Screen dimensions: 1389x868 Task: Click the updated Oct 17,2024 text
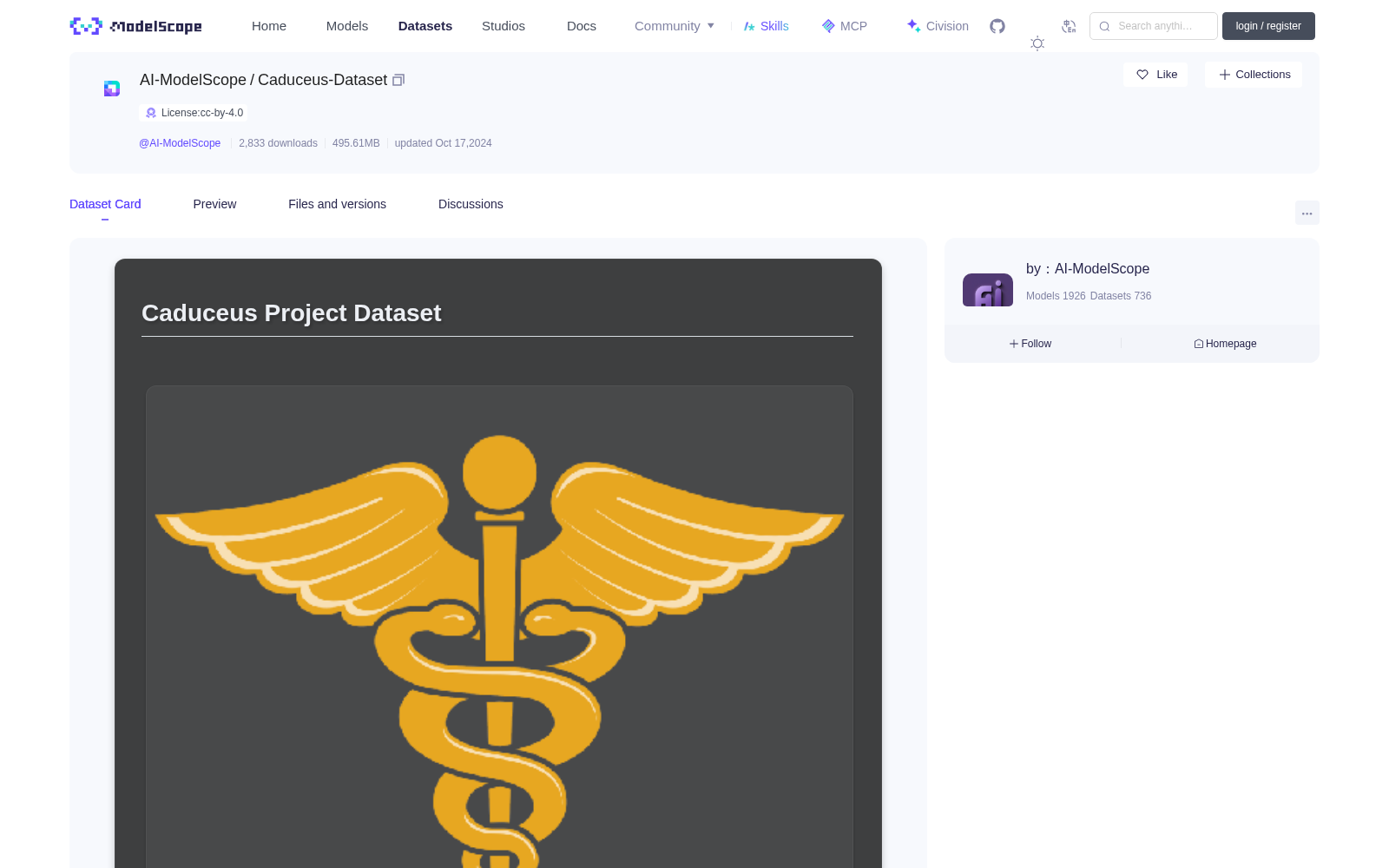(x=443, y=143)
